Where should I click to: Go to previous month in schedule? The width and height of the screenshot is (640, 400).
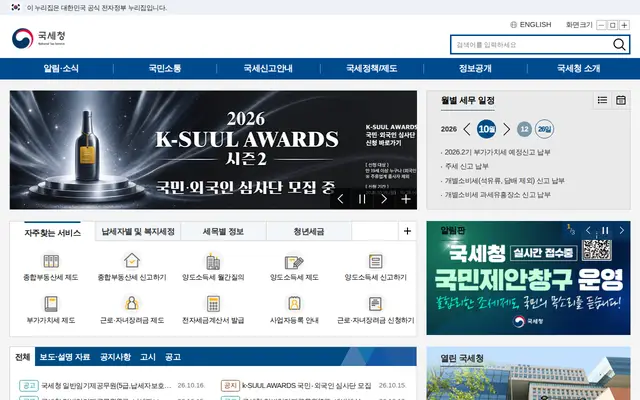click(467, 129)
